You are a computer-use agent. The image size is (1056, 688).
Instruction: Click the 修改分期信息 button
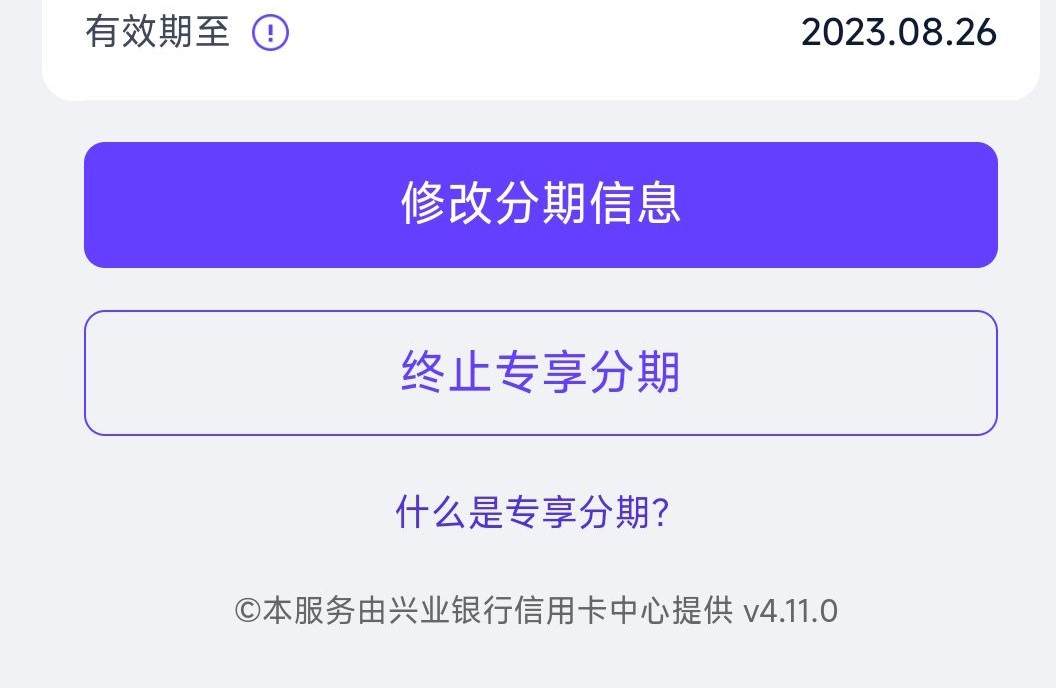[x=541, y=205]
